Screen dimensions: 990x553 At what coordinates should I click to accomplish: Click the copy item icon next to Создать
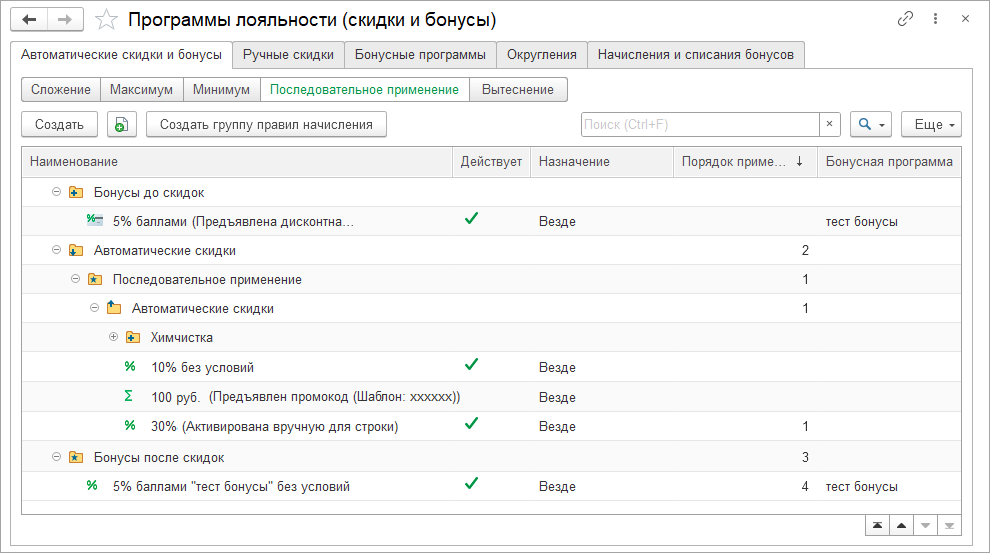(x=120, y=124)
